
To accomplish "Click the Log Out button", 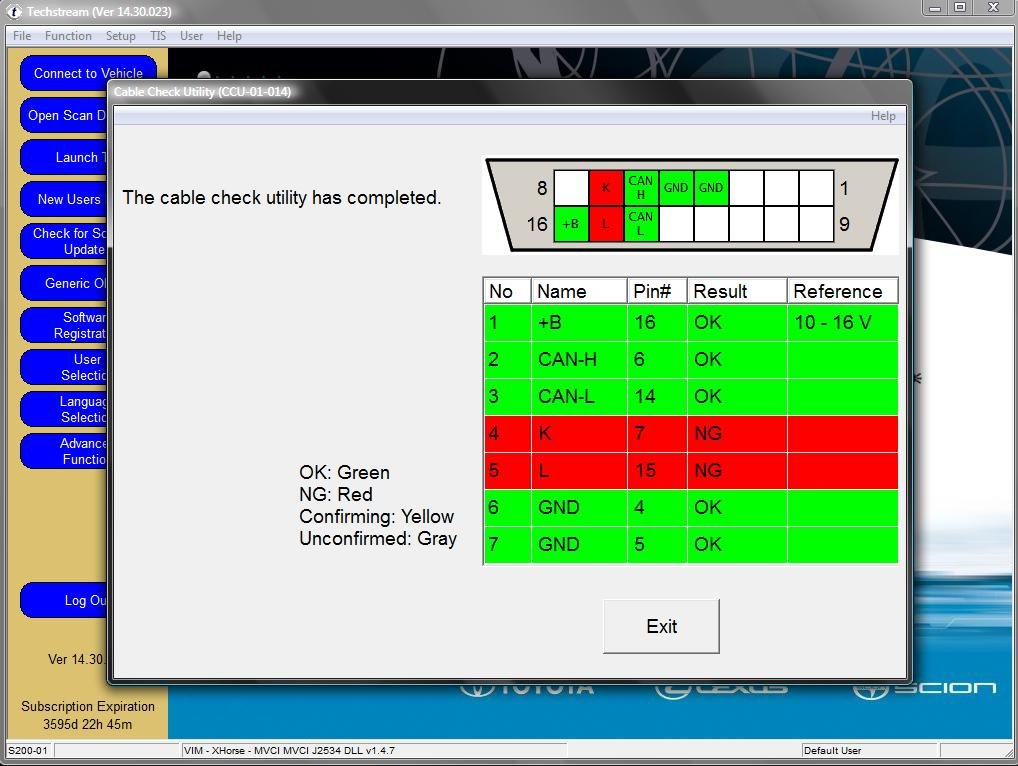I will tap(64, 600).
